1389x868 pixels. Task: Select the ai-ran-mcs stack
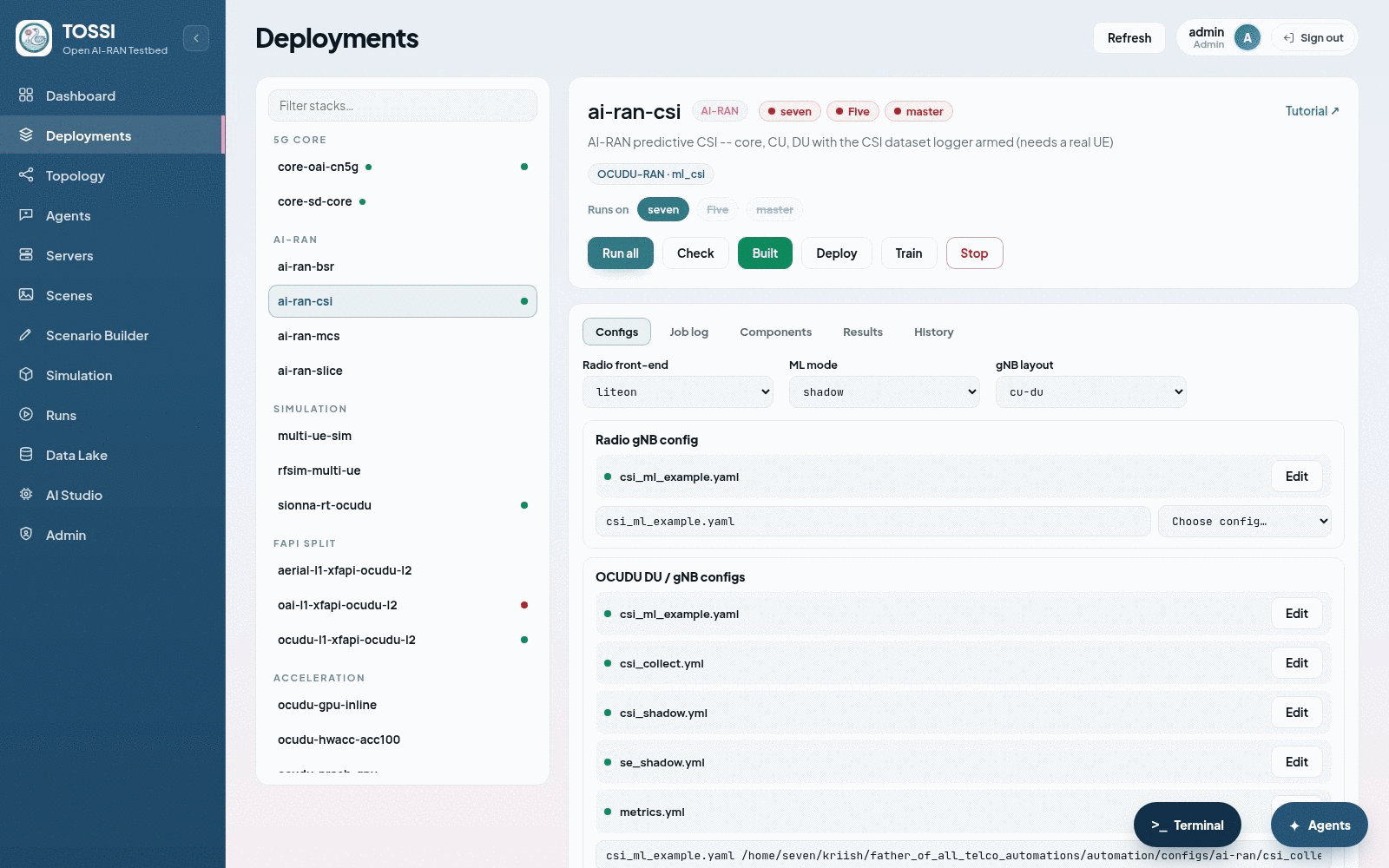pos(403,336)
